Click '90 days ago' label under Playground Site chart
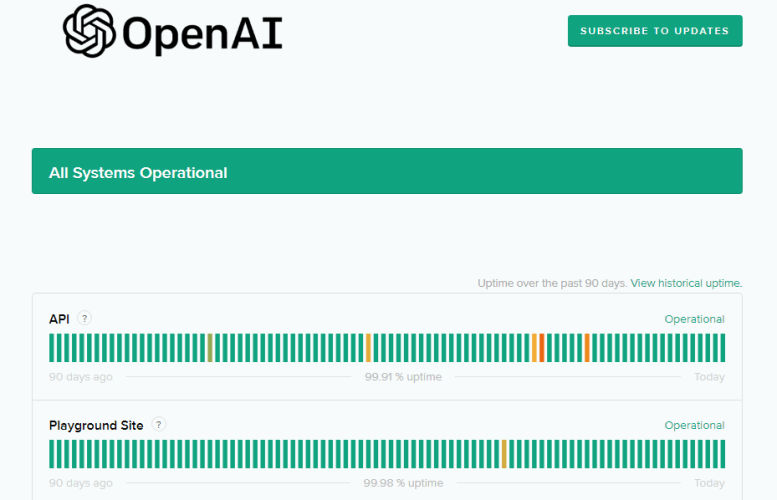777x500 pixels. pyautogui.click(x=81, y=483)
